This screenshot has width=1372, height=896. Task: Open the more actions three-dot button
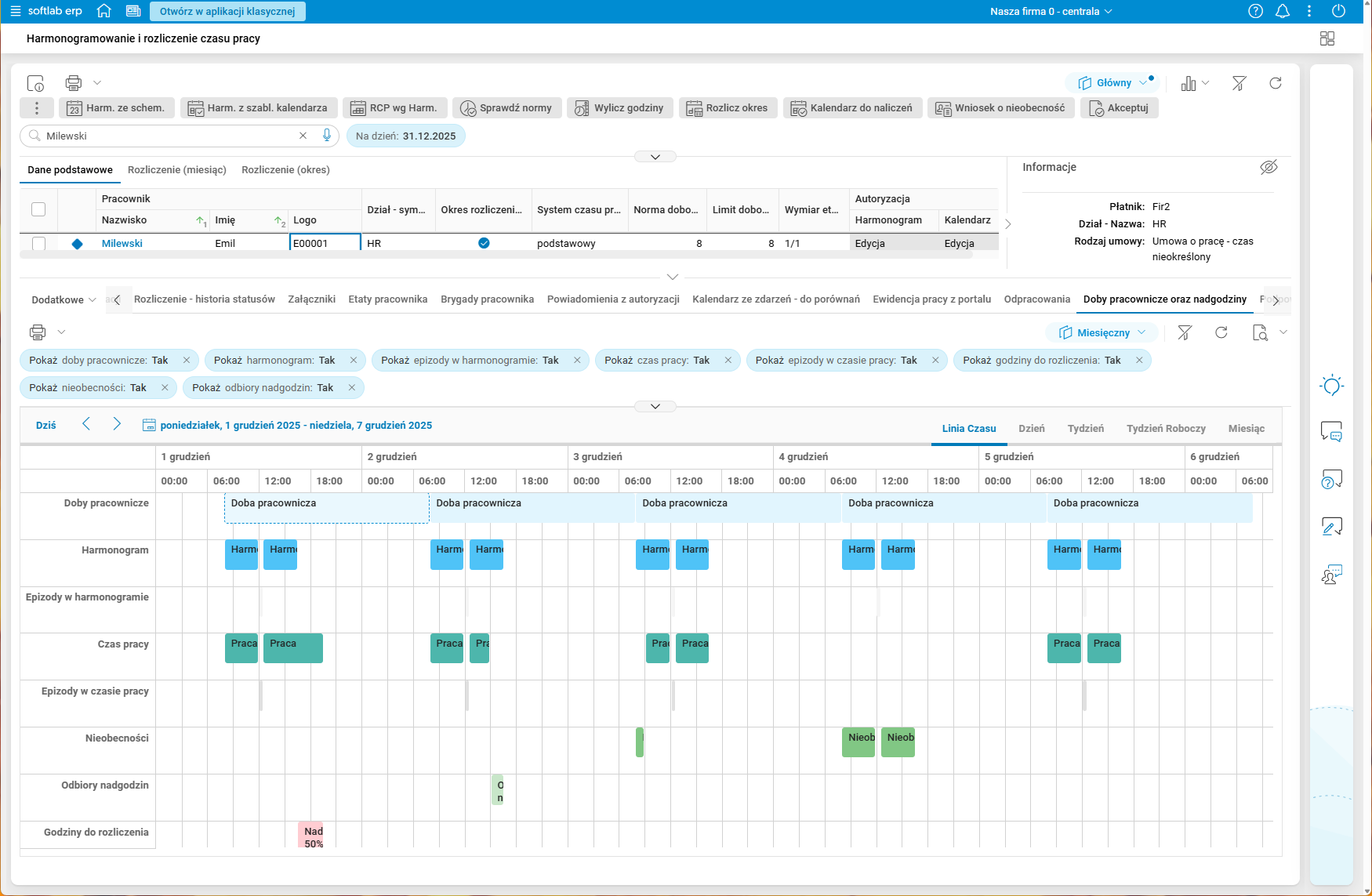coord(37,108)
